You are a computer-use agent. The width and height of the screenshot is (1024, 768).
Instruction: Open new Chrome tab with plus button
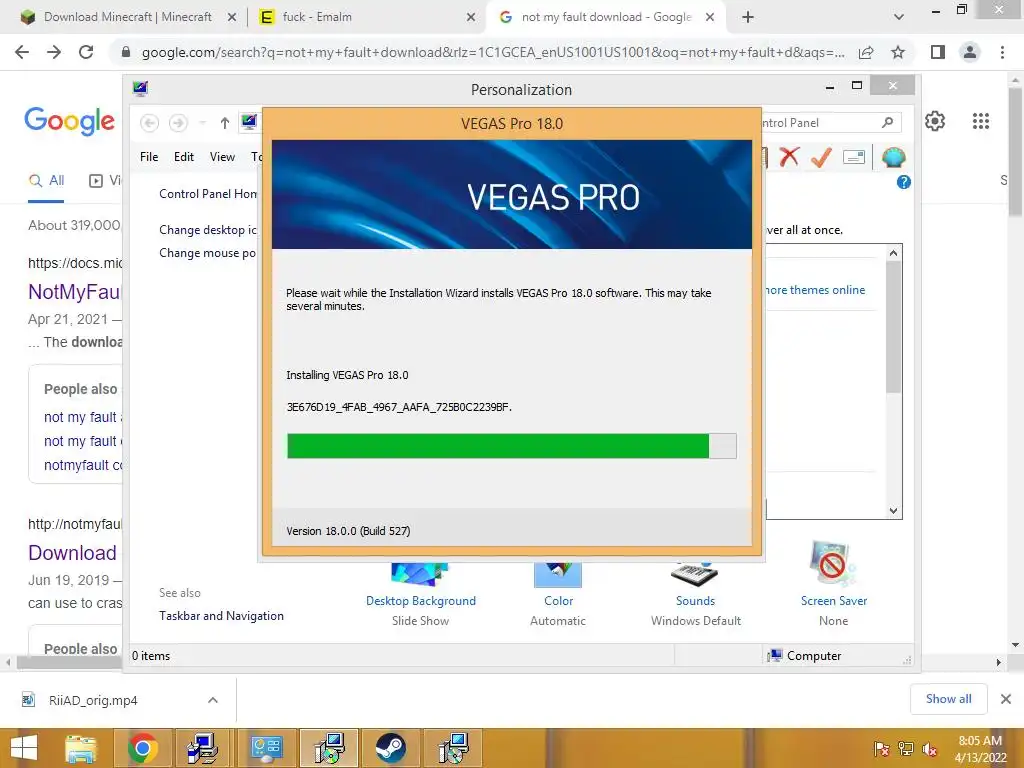point(748,17)
